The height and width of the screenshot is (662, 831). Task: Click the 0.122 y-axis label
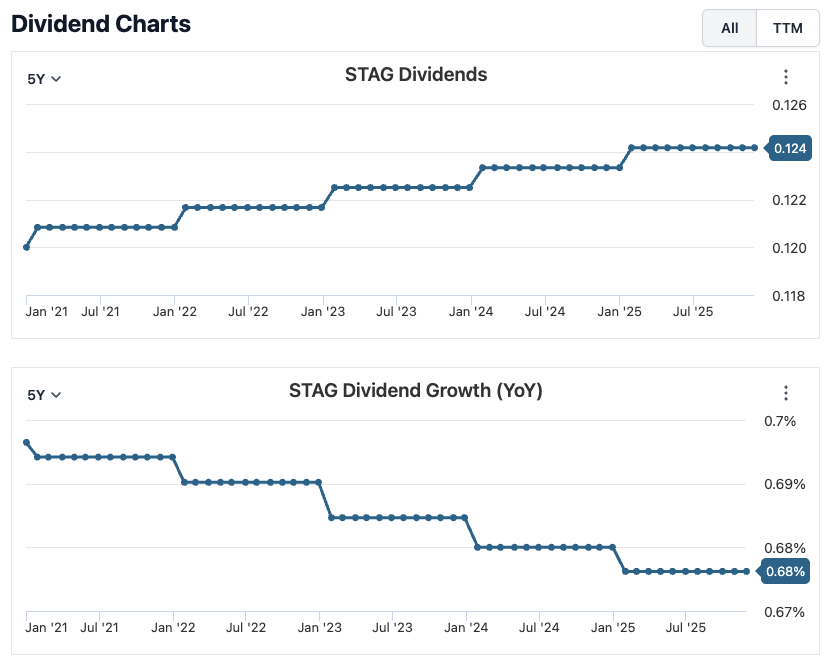click(789, 200)
